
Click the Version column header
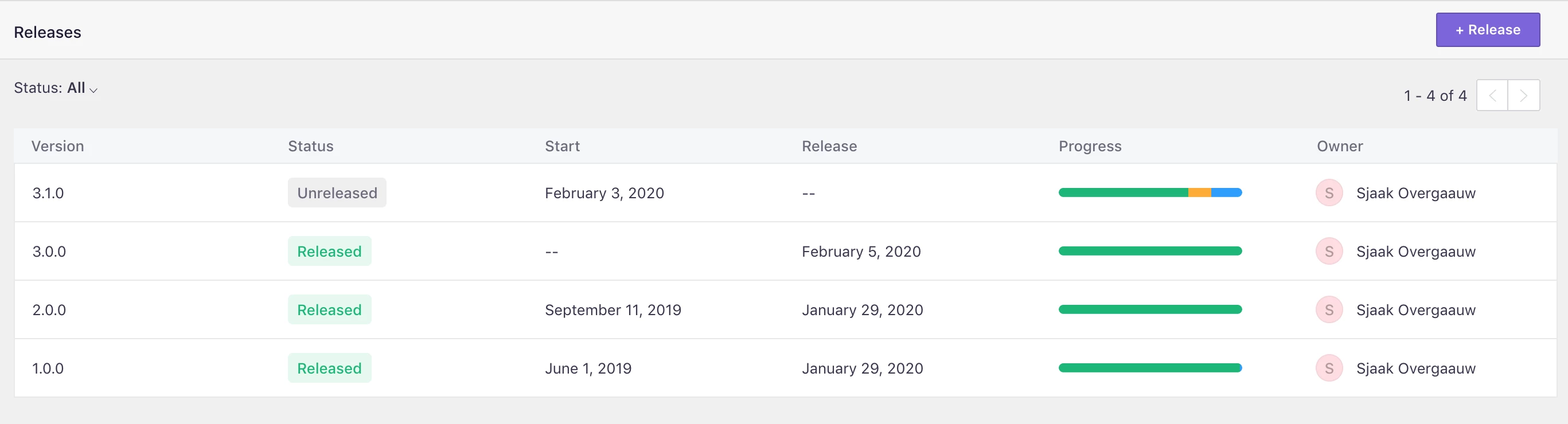click(58, 146)
